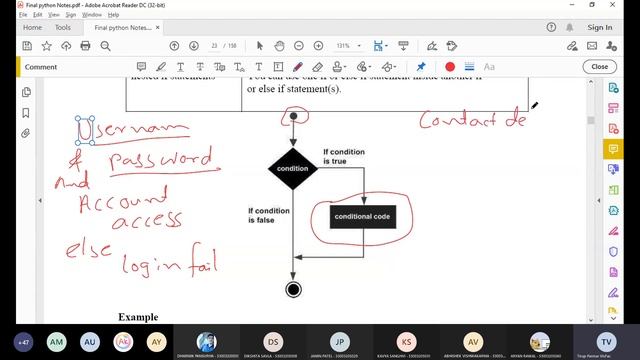This screenshot has width=640, height=360.
Task: Select the add text comment tool
Action: [x=259, y=67]
